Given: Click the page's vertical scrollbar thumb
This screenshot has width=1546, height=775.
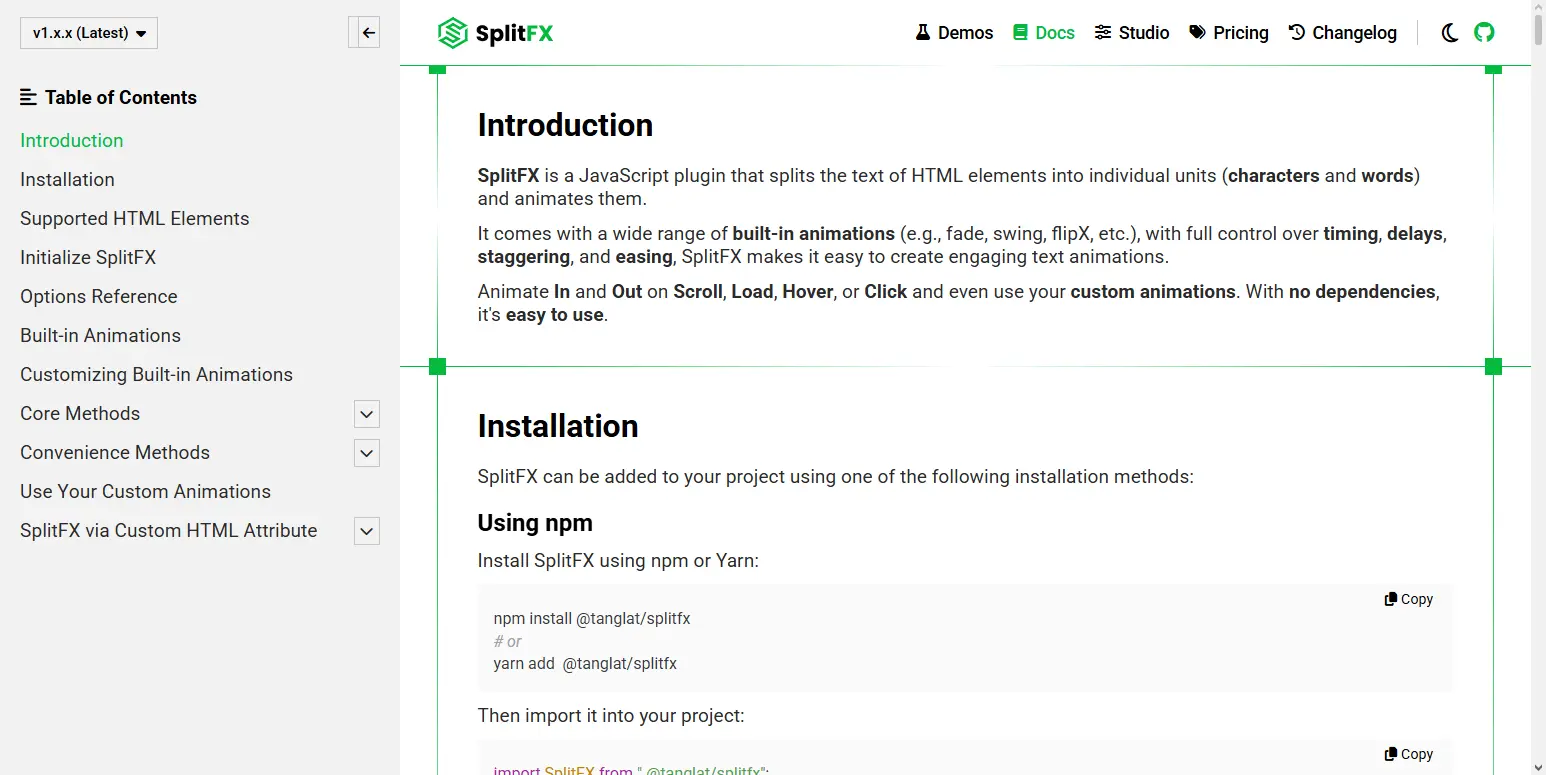Looking at the screenshot, I should [1538, 30].
